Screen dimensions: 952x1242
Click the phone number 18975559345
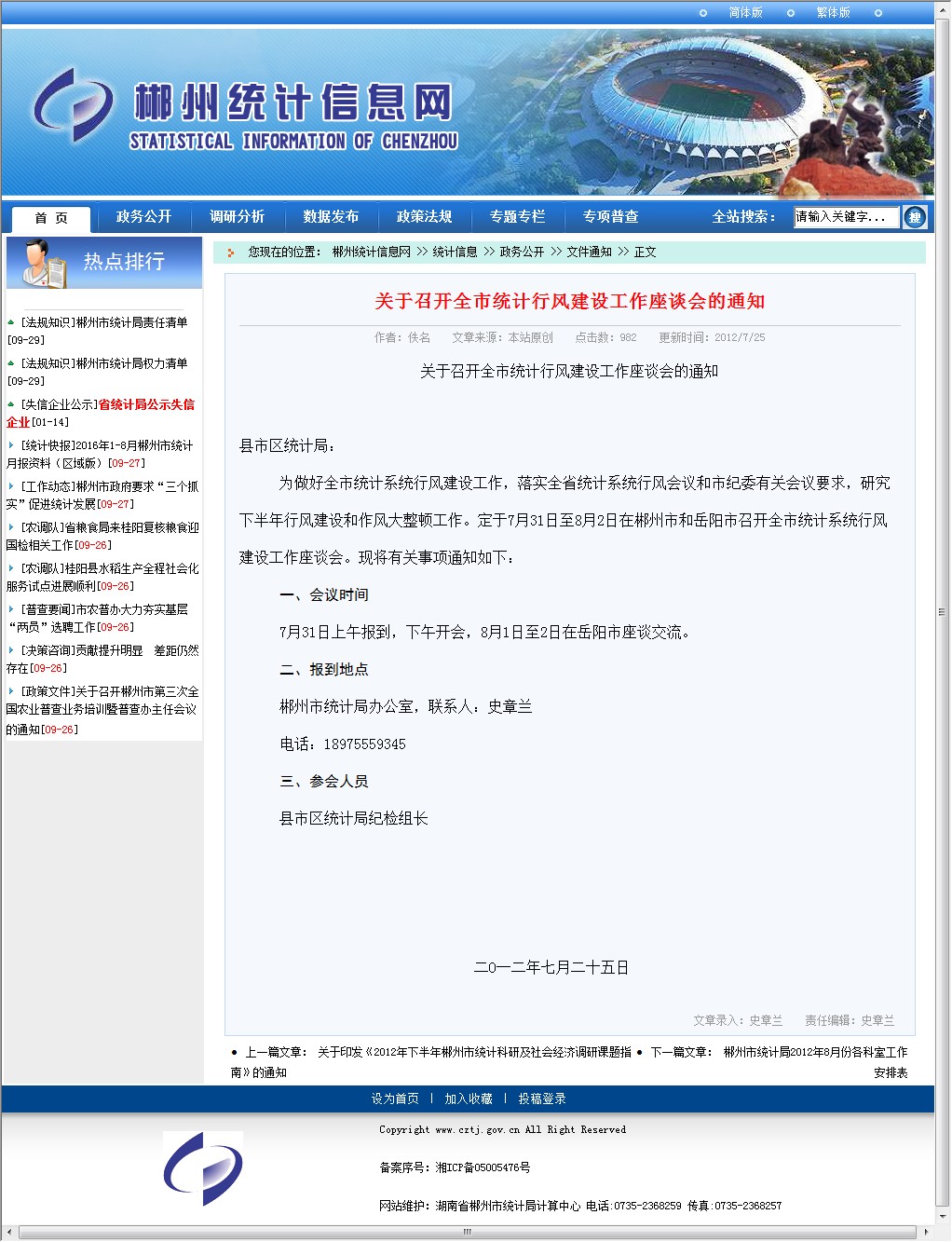click(x=364, y=744)
